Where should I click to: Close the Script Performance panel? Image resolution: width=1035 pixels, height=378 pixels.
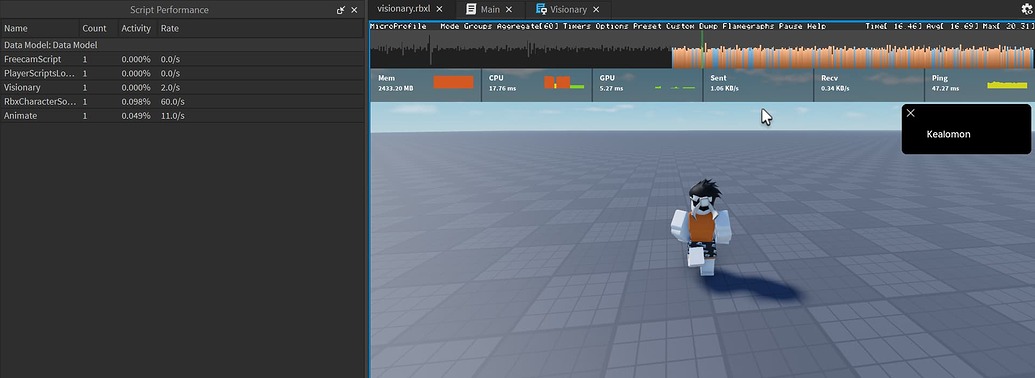(354, 10)
